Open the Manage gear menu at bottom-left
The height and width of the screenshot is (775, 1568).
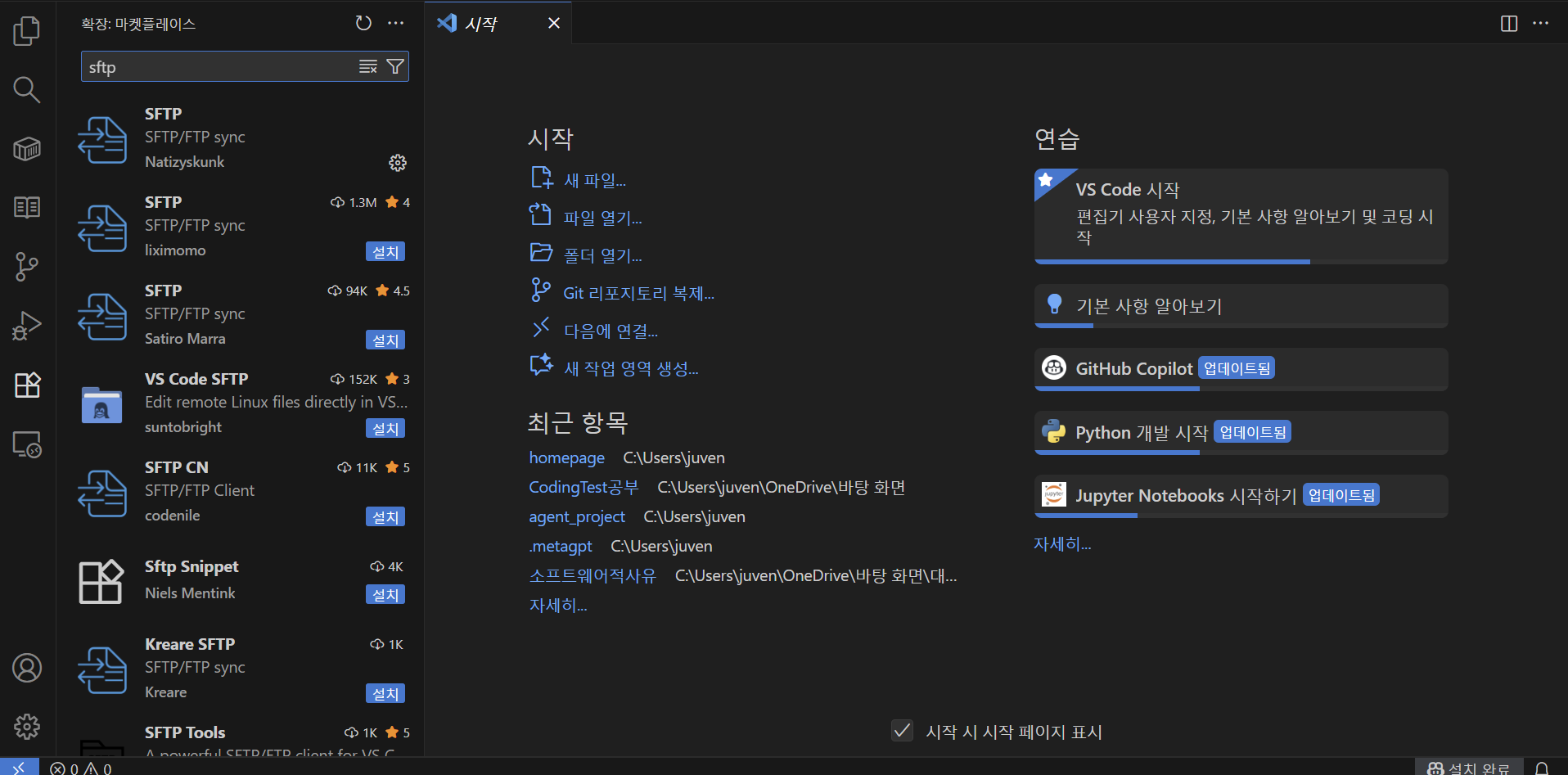[x=27, y=727]
